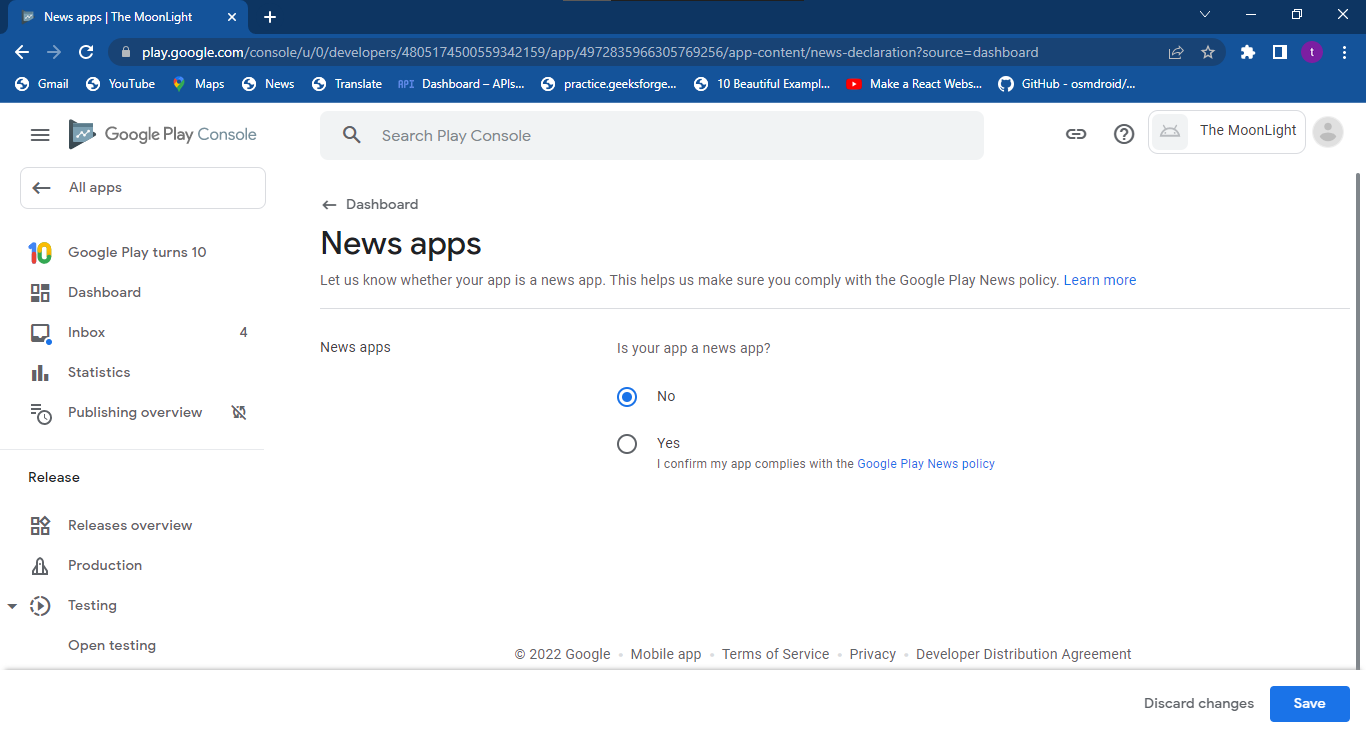Click the back arrow beside All apps
The width and height of the screenshot is (1366, 737).
[41, 188]
